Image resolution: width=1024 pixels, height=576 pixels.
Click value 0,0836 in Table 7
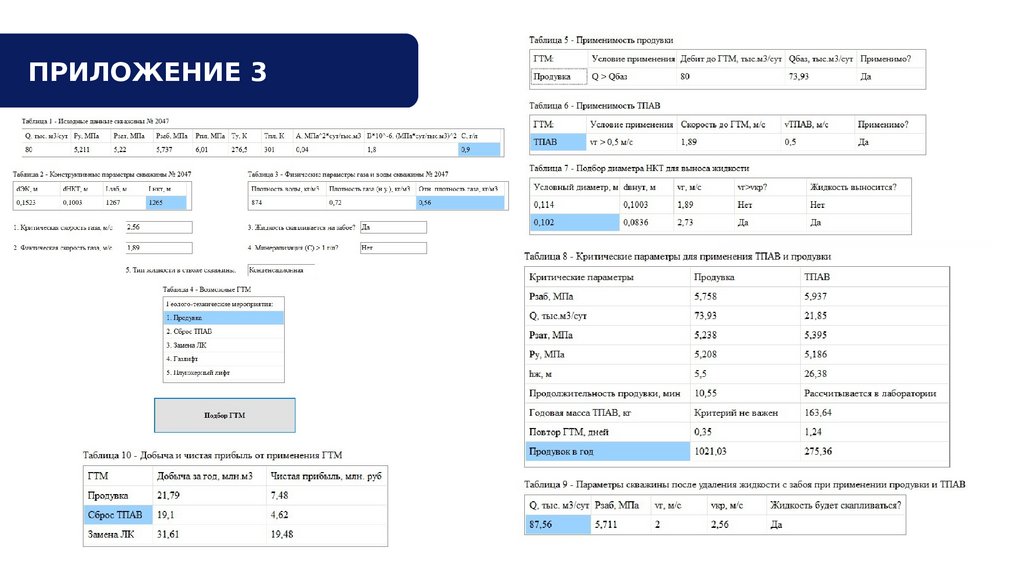pos(635,223)
